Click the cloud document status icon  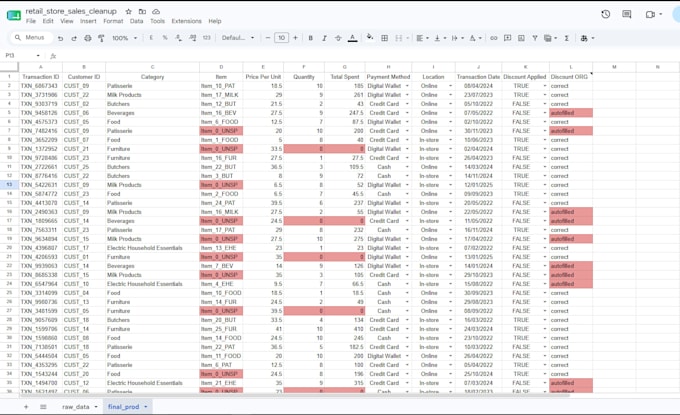[x=156, y=12]
